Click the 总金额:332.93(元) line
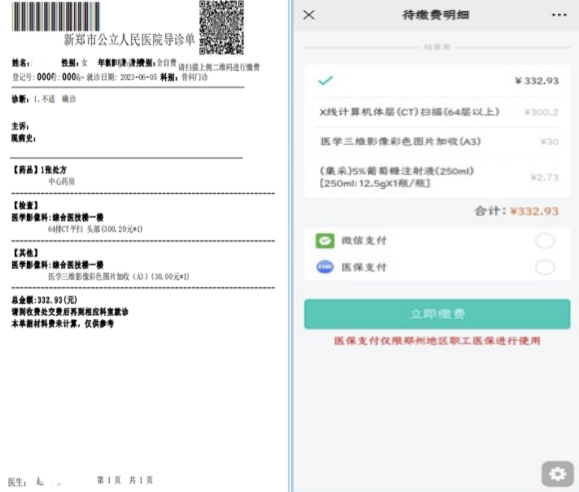The width and height of the screenshot is (579, 492). pos(44,300)
